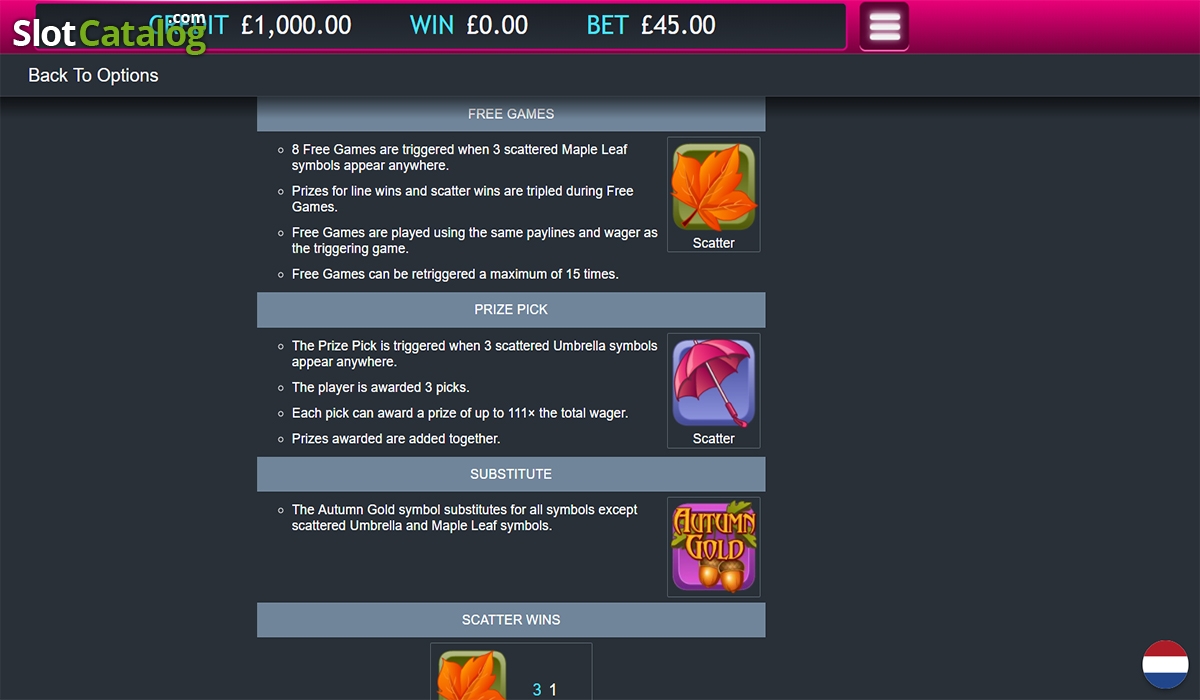Click the Maple Leaf scatter icon

(713, 187)
